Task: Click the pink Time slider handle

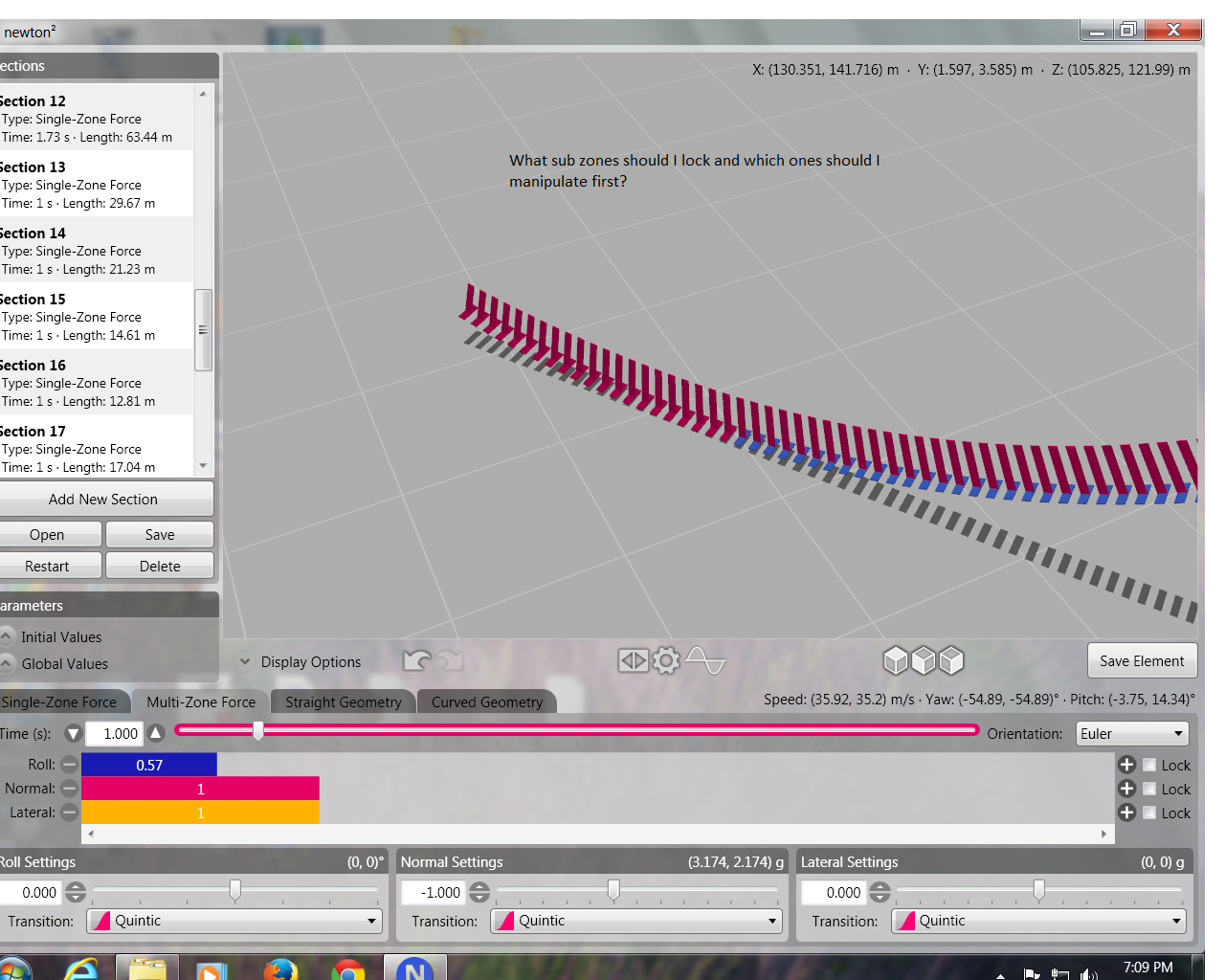Action: (258, 731)
